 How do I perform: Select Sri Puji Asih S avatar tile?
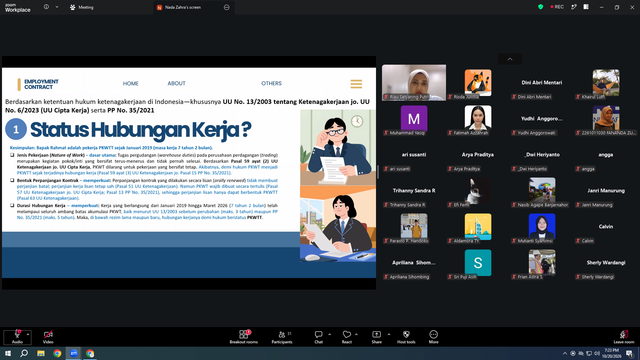(478, 262)
